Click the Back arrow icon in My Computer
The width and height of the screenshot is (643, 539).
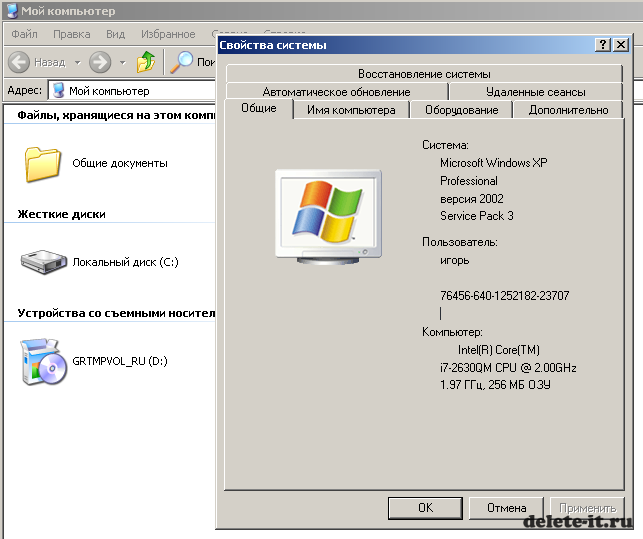[19, 62]
